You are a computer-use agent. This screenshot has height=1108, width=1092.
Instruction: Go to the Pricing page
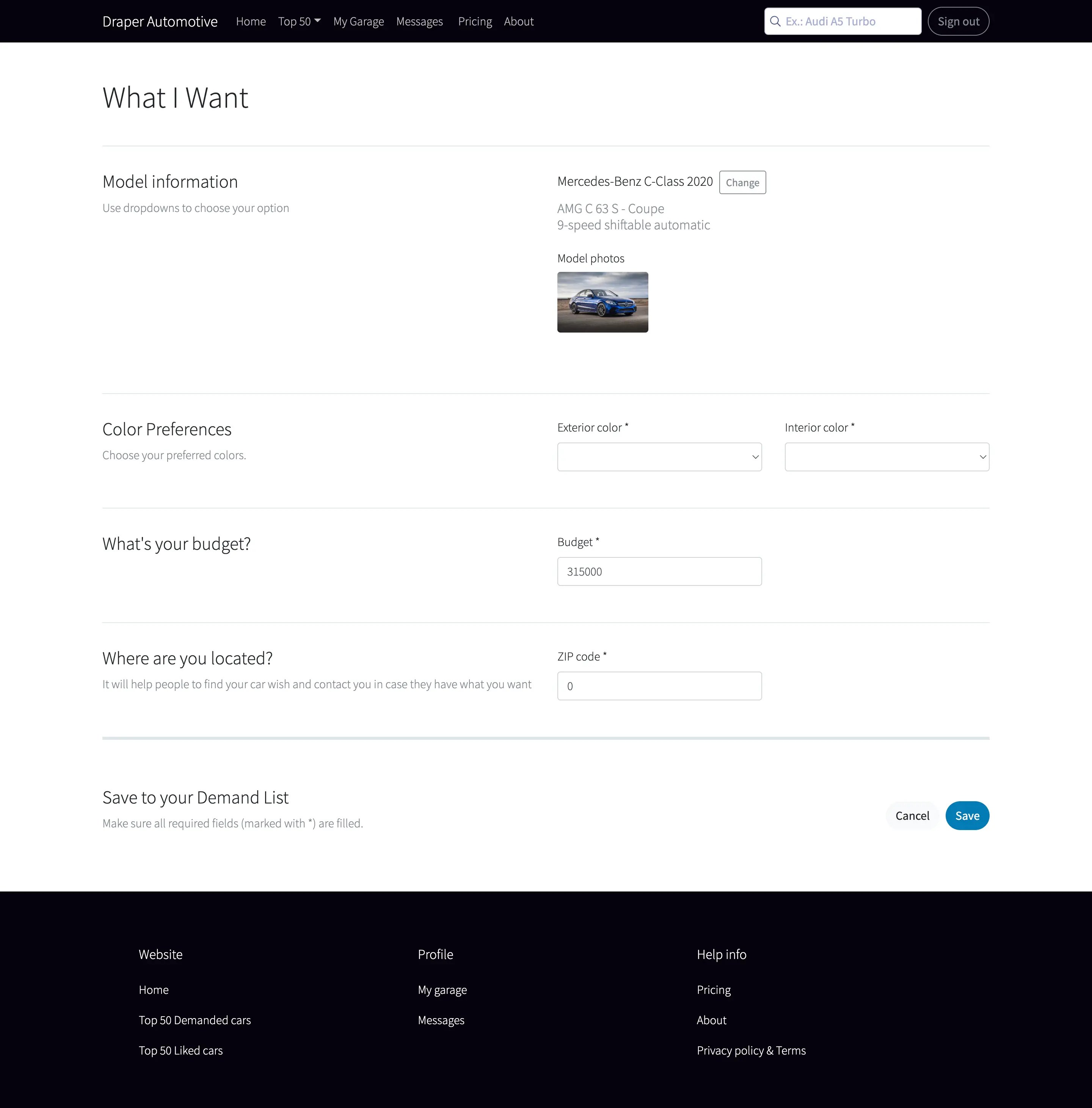click(474, 21)
